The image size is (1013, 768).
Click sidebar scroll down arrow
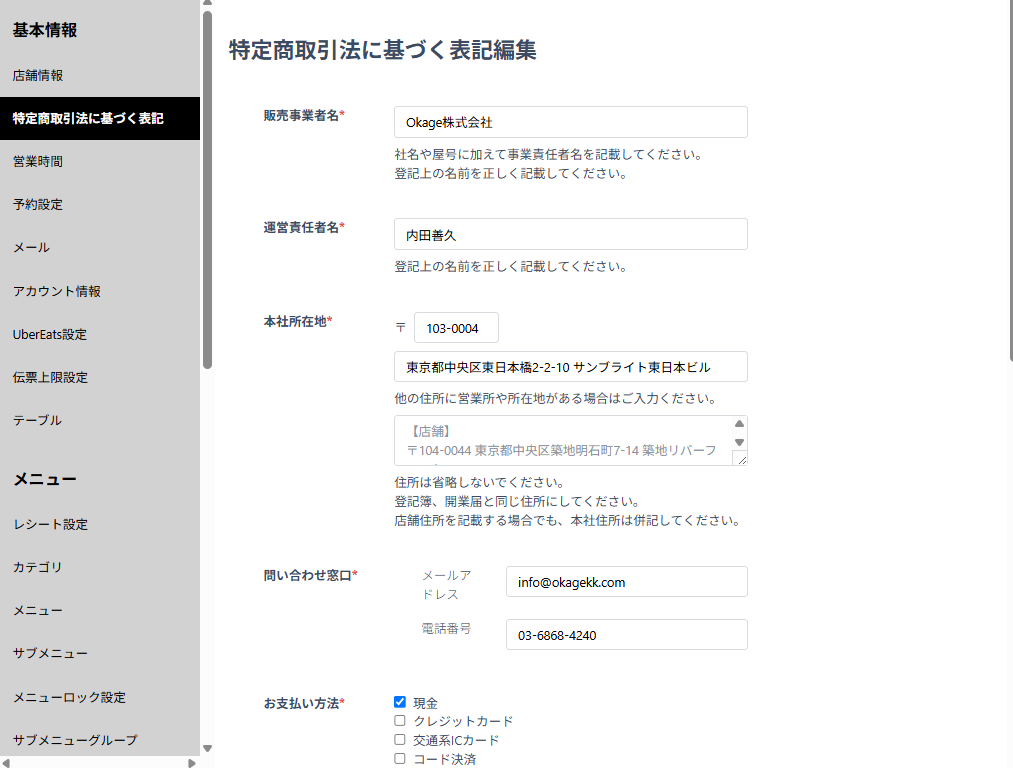pos(207,748)
